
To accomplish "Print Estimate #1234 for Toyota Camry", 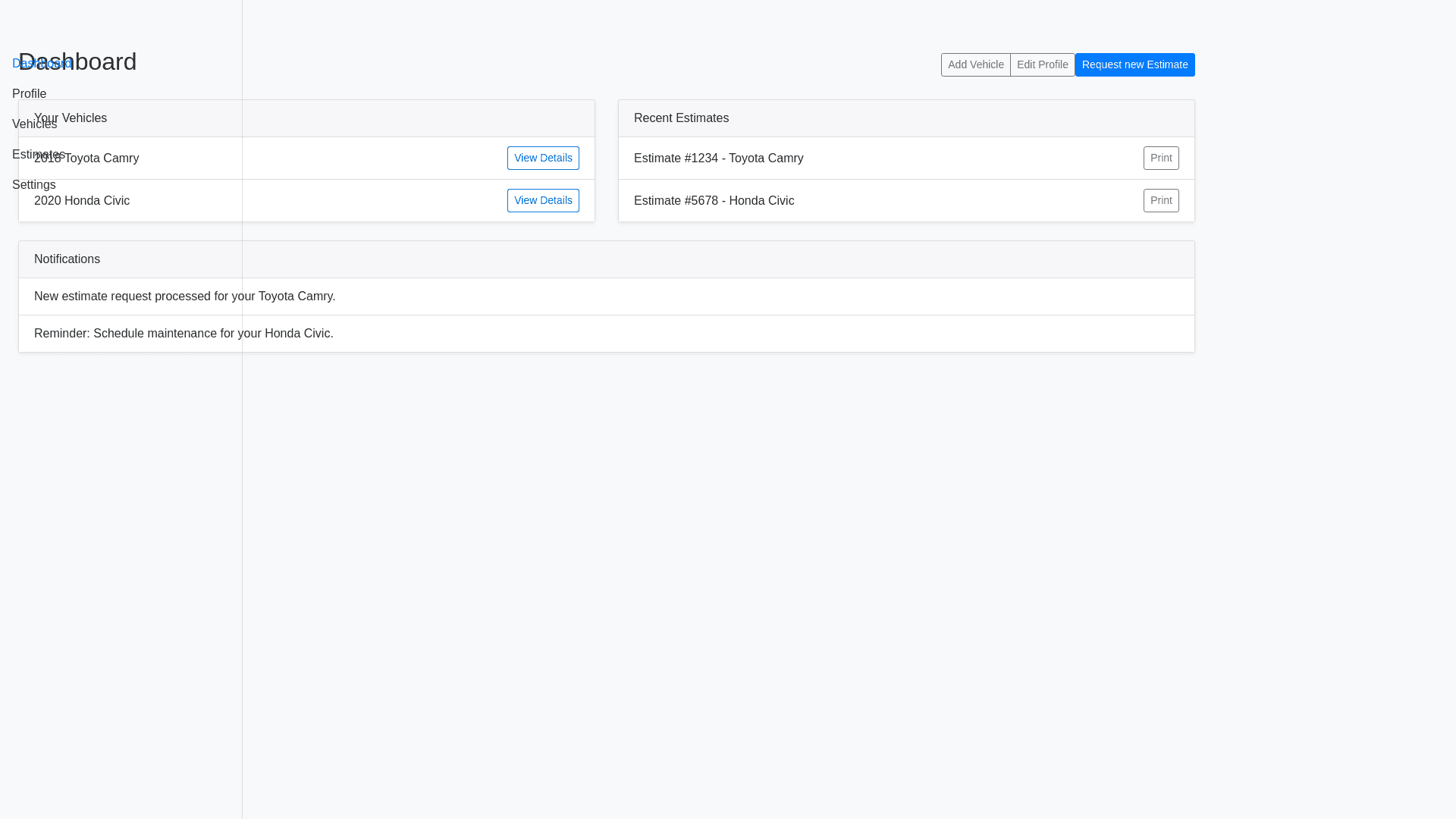I will coord(1160,158).
